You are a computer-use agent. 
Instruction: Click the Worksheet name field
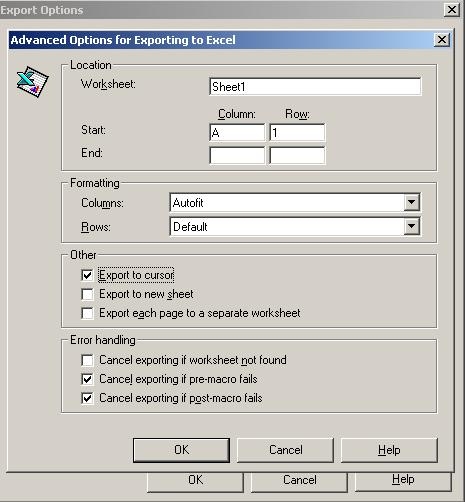pos(315,87)
